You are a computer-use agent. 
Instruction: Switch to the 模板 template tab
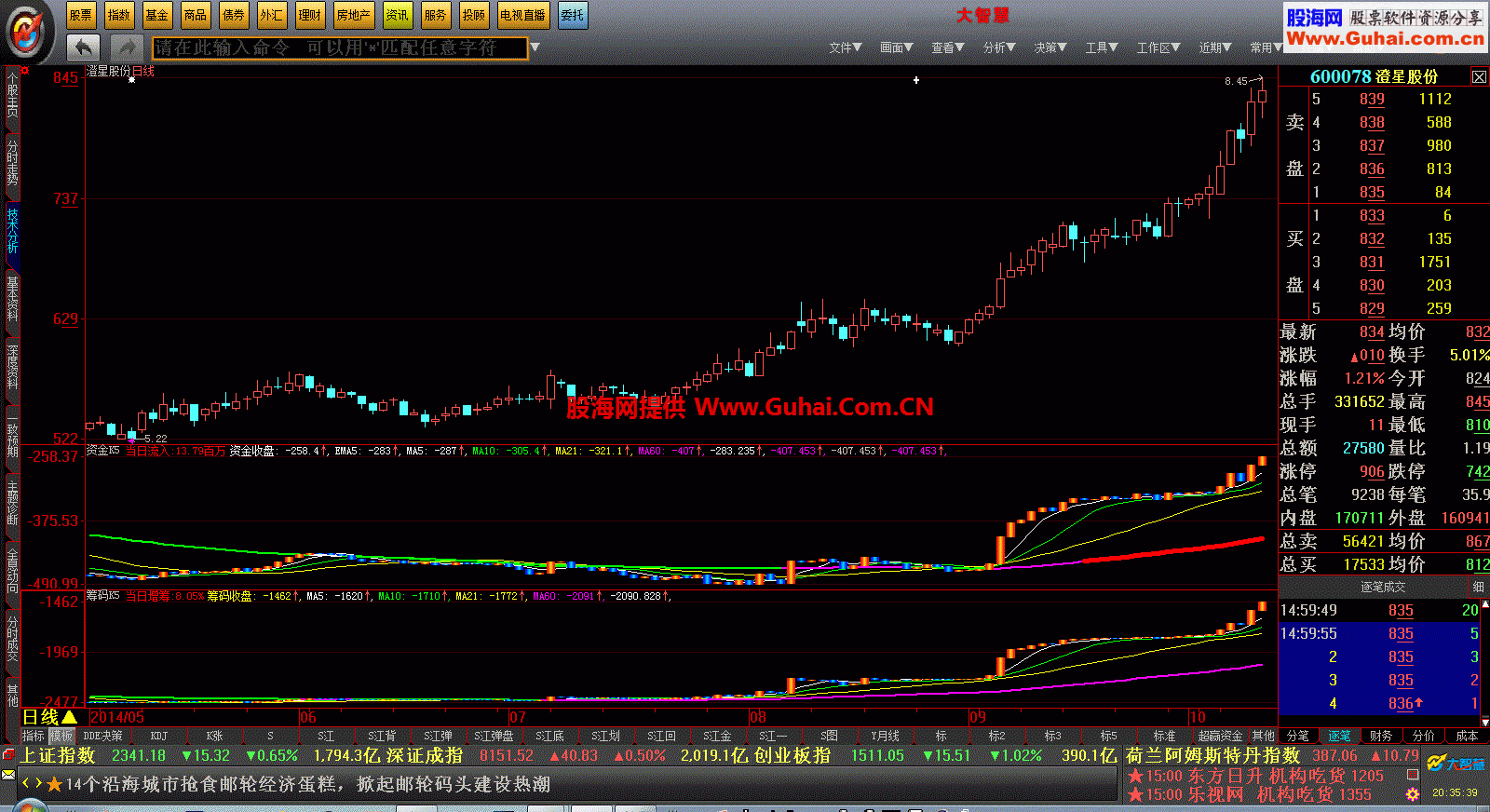pos(61,736)
